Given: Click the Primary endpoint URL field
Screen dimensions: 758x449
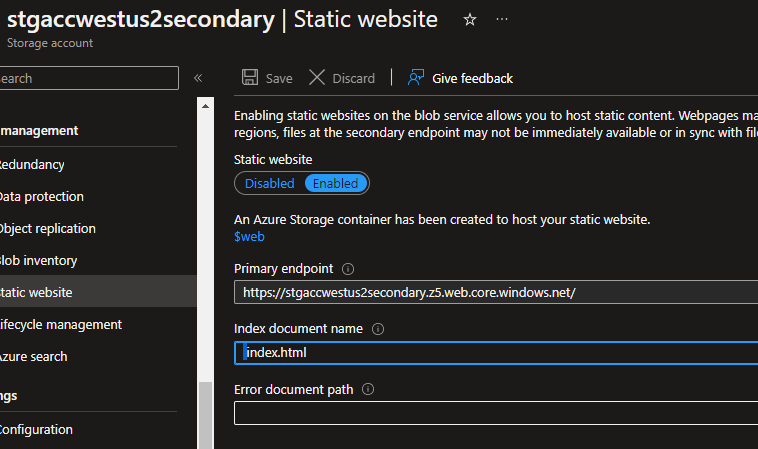Looking at the screenshot, I should 496,292.
